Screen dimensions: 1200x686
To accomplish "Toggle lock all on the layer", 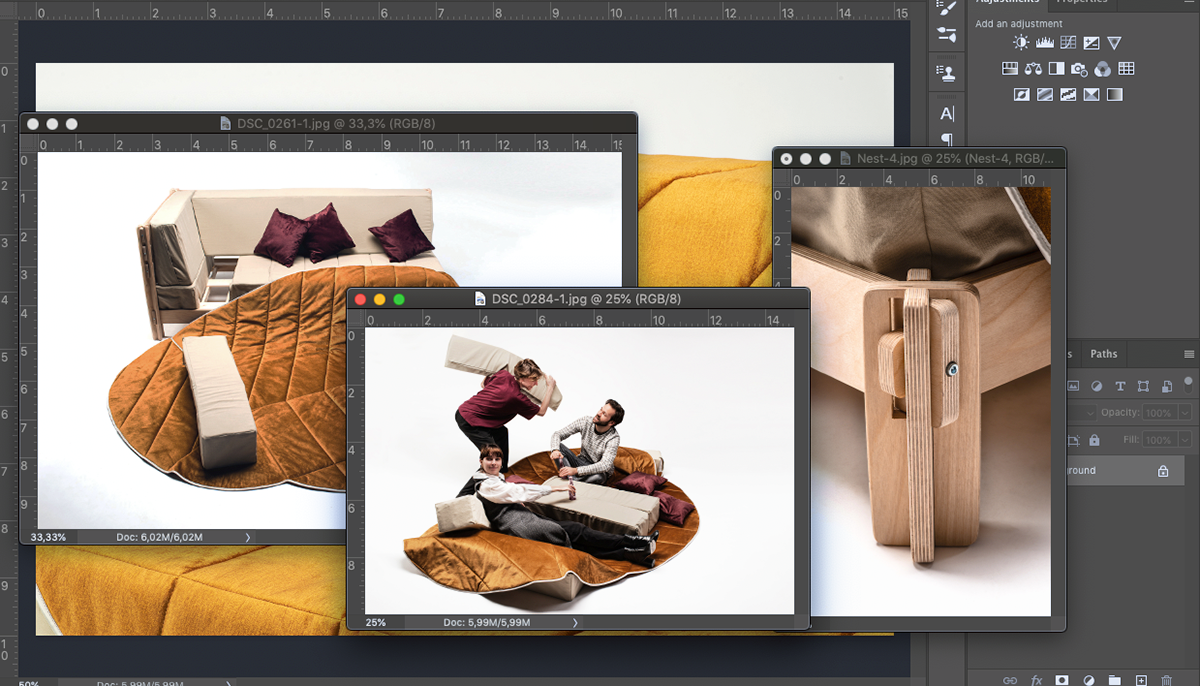I will 1094,440.
